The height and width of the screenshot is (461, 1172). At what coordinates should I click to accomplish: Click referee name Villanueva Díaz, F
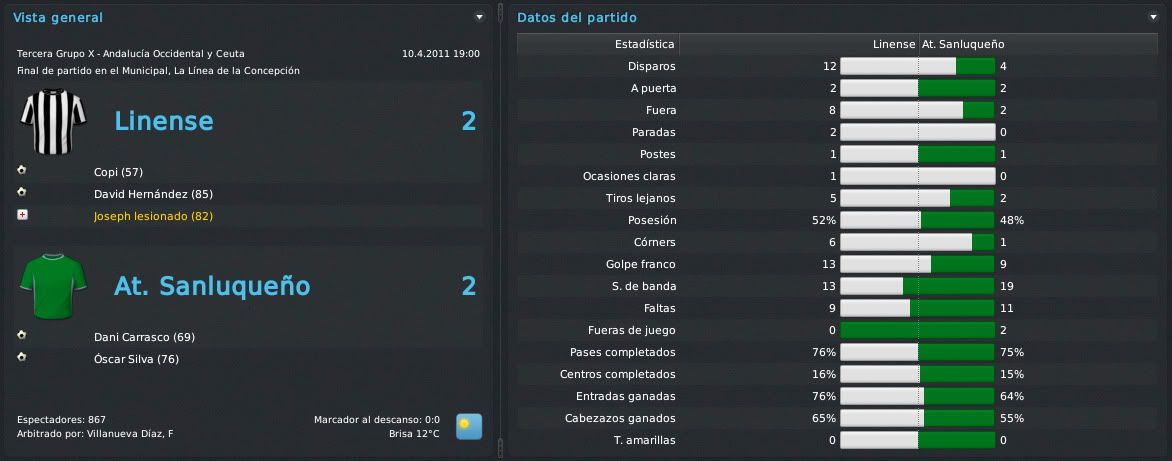[x=130, y=433]
